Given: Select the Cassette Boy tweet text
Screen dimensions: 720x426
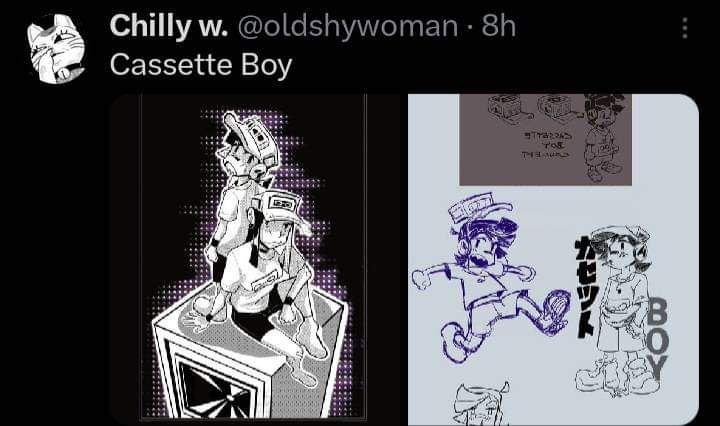Looking at the screenshot, I should [201, 65].
